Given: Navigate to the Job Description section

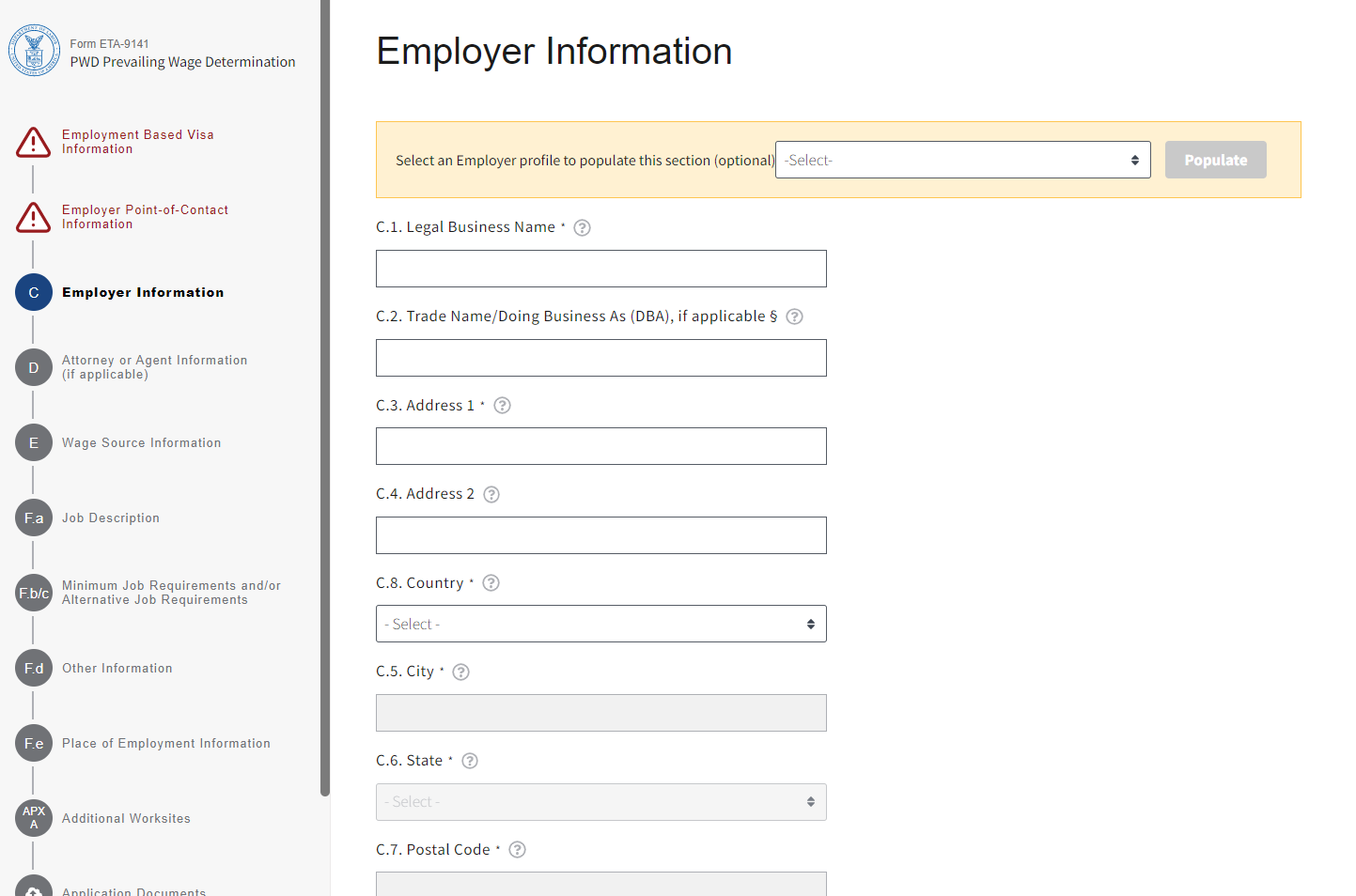Looking at the screenshot, I should (110, 518).
